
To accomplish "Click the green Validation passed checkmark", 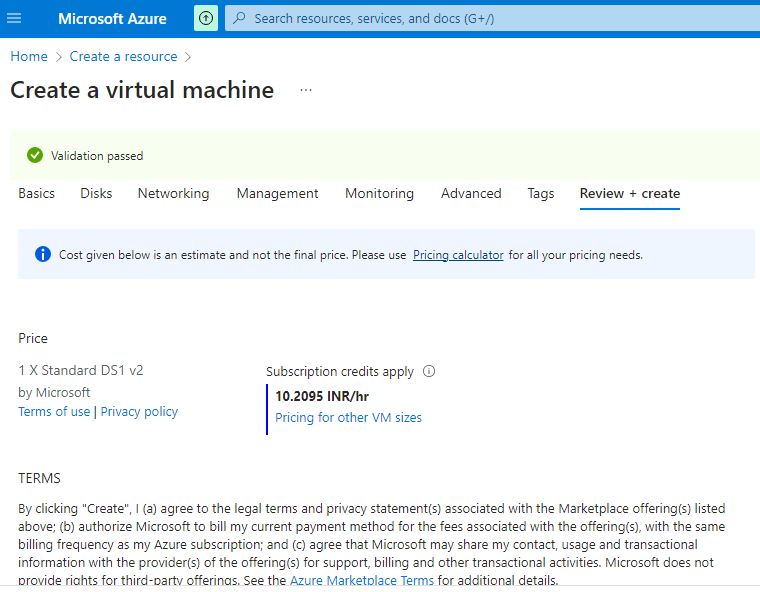I will 35,155.
